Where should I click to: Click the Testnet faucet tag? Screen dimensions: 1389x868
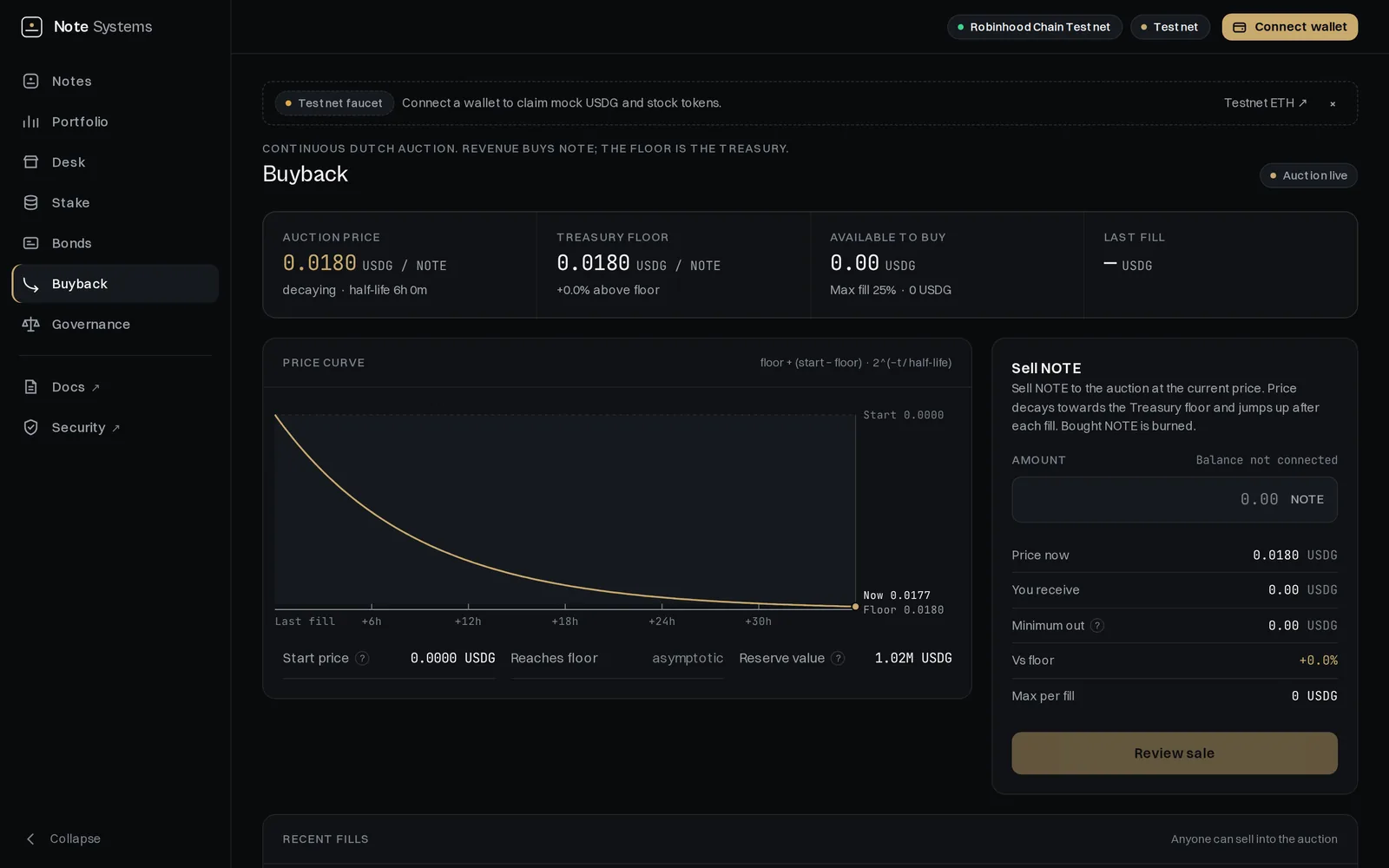pos(334,103)
